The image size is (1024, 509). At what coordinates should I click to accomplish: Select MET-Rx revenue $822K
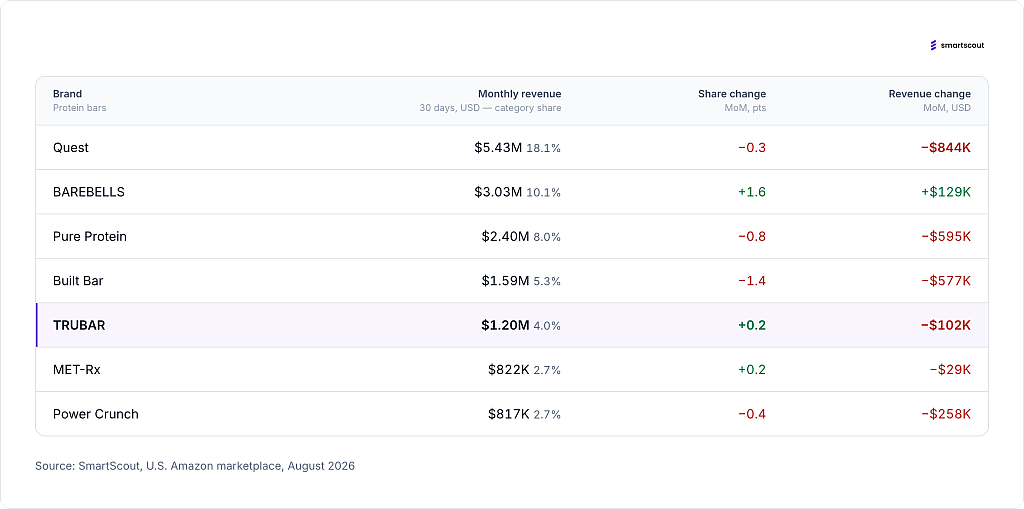[x=509, y=370]
